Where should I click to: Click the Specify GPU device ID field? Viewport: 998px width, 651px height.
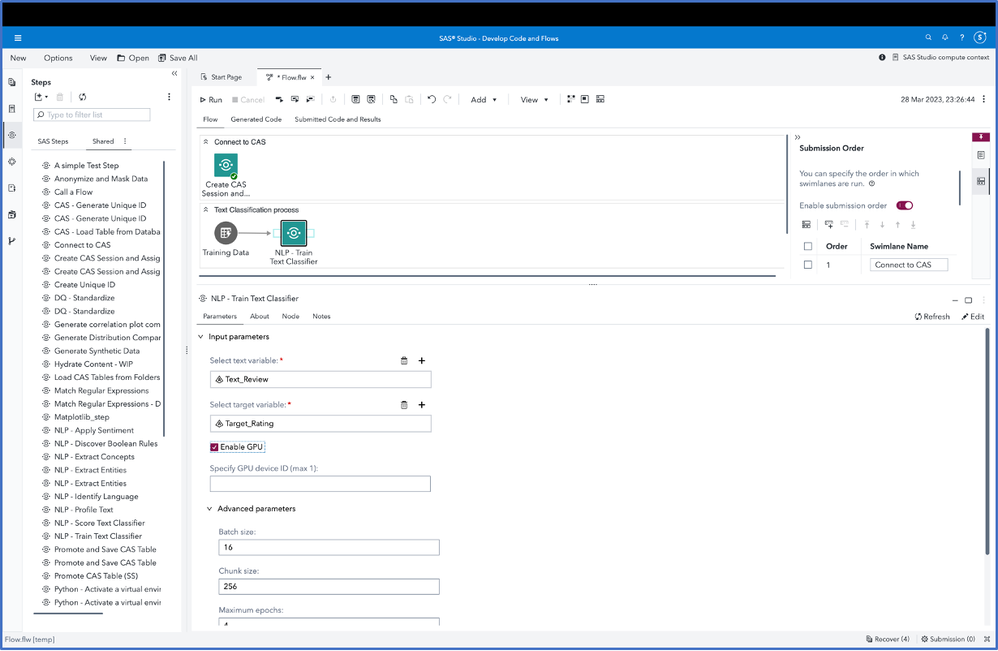tap(320, 484)
